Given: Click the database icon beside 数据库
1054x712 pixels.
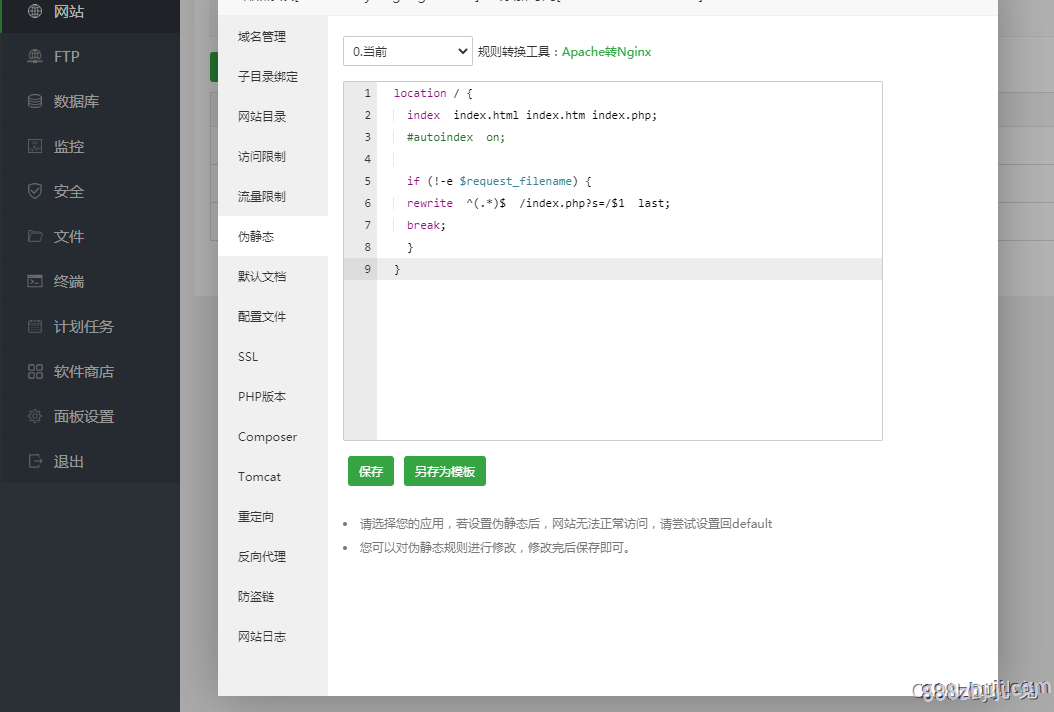Looking at the screenshot, I should tap(35, 102).
